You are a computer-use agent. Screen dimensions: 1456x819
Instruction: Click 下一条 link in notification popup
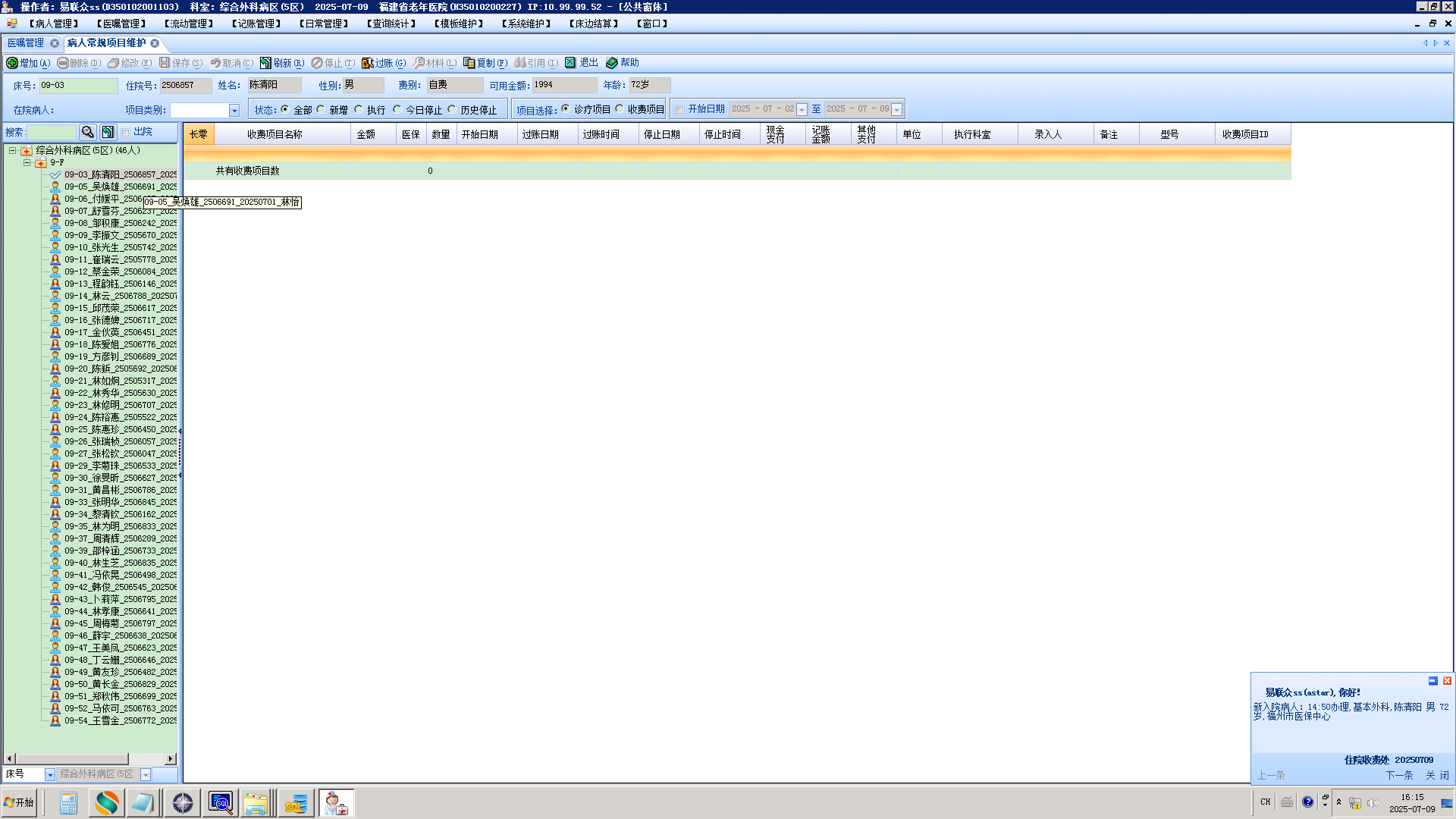1399,775
